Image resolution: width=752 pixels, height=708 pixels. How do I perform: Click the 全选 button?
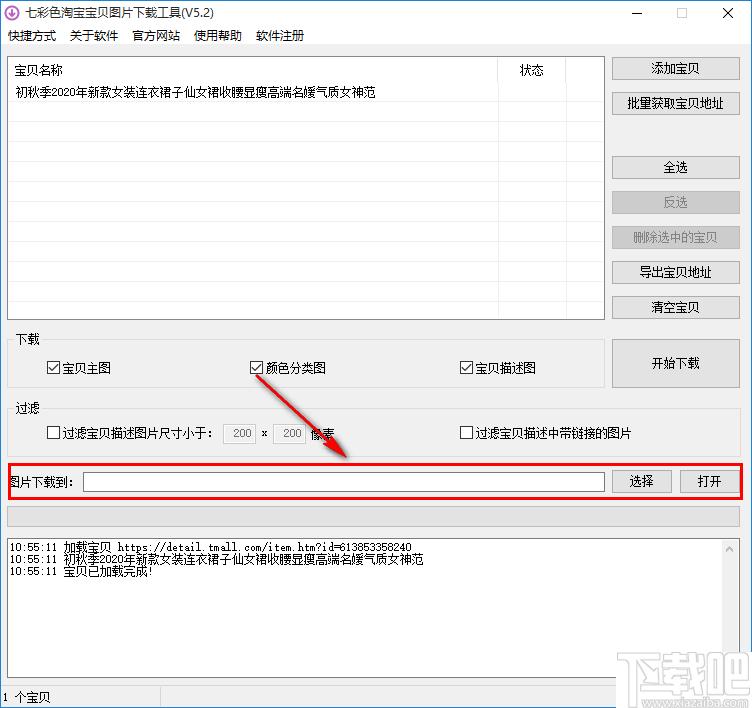coord(675,167)
